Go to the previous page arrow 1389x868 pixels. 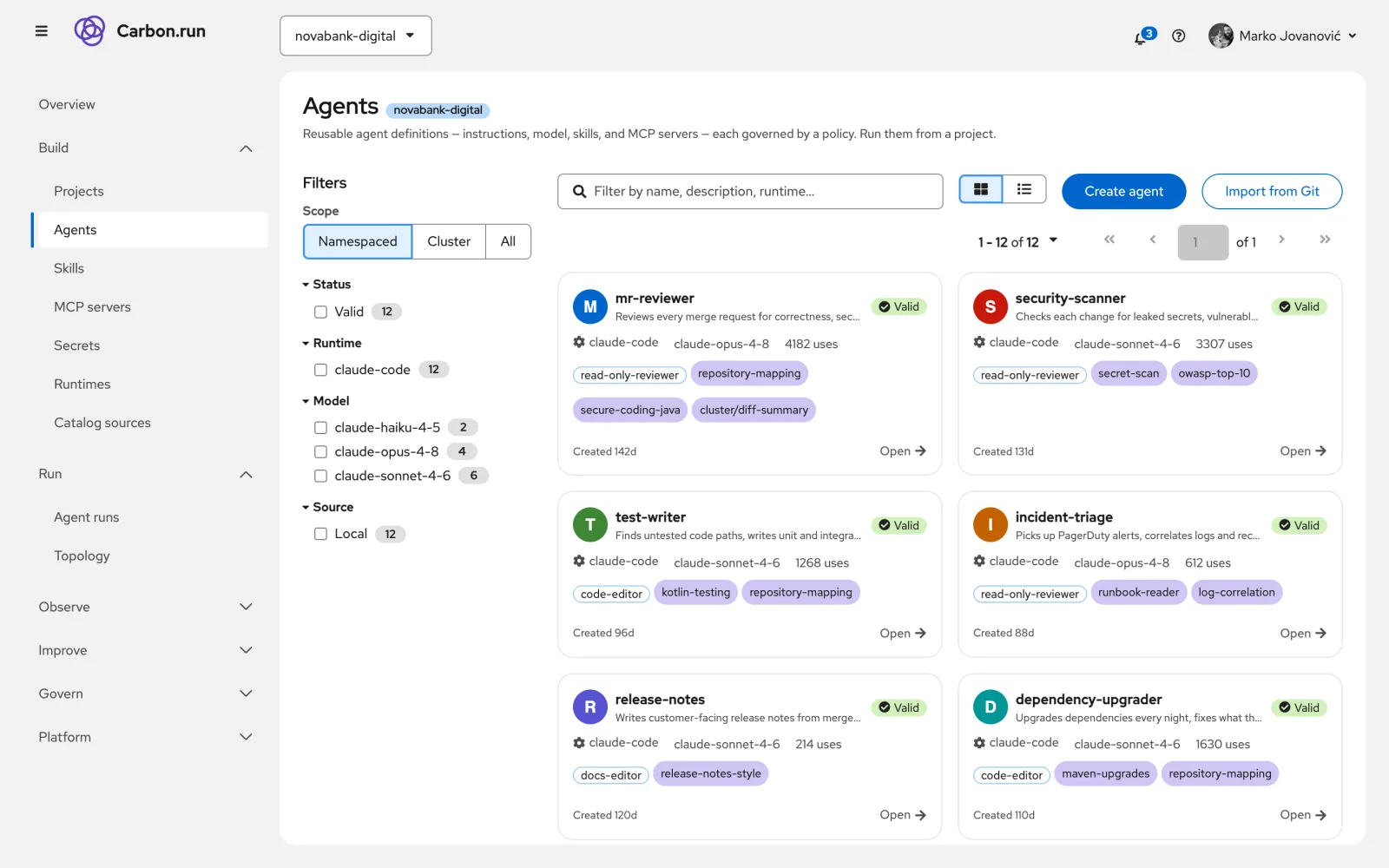[x=1153, y=240]
